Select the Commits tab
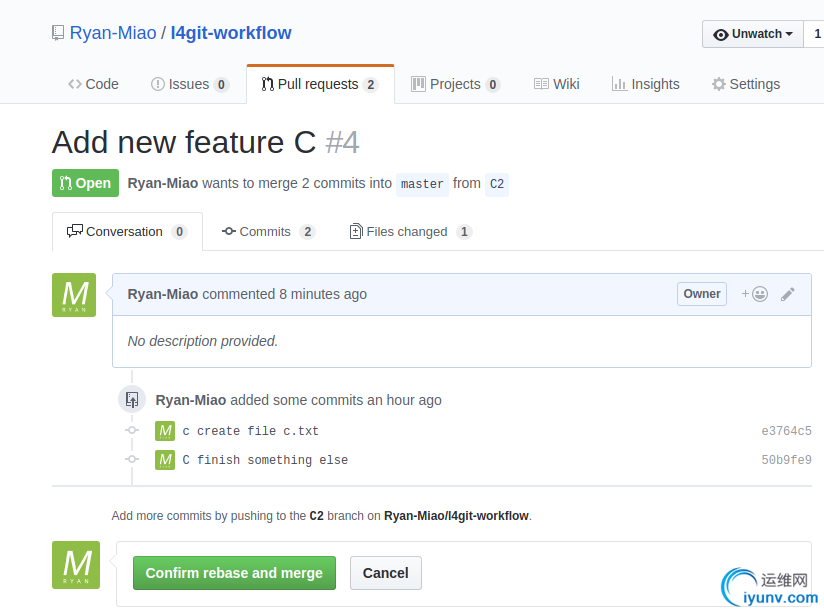Screen dimensions: 824x614 coord(268,232)
